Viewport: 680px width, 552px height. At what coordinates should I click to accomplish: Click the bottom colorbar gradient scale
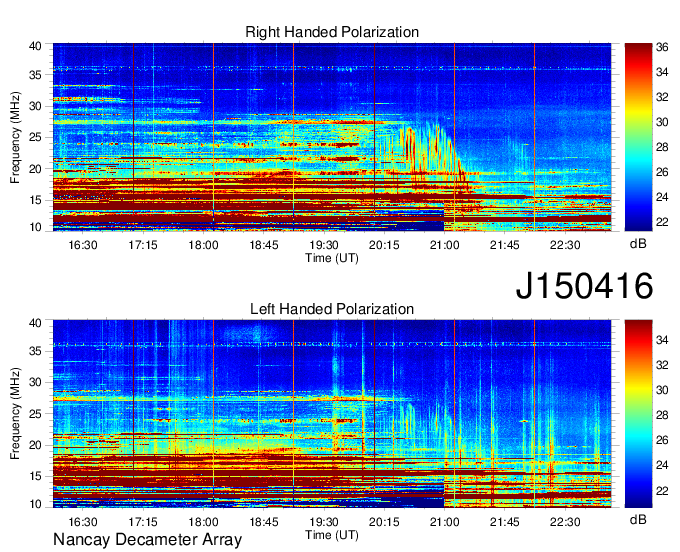pyautogui.click(x=638, y=414)
